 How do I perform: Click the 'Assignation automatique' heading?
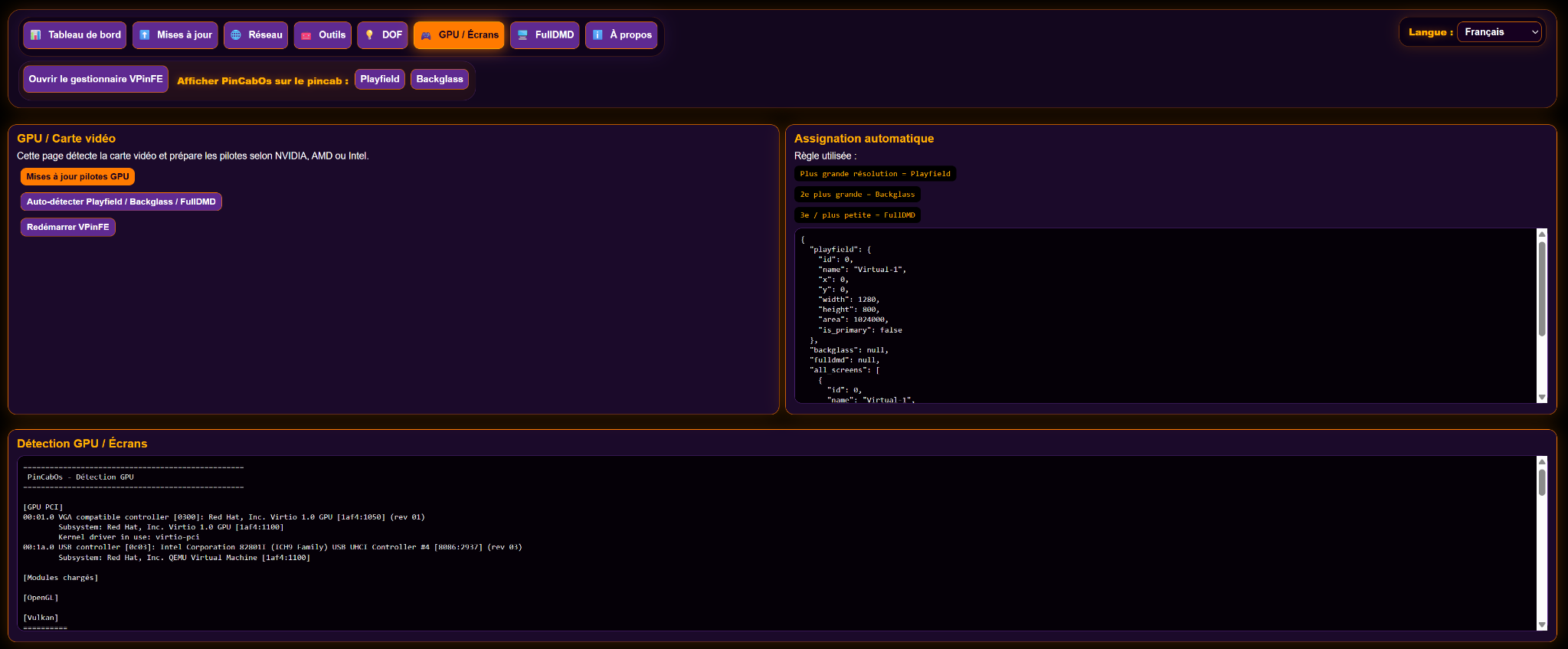tap(864, 139)
